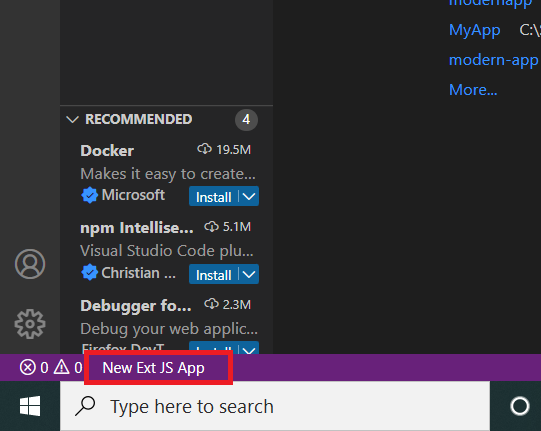
Task: Click the Type here to search box
Action: pos(275,406)
